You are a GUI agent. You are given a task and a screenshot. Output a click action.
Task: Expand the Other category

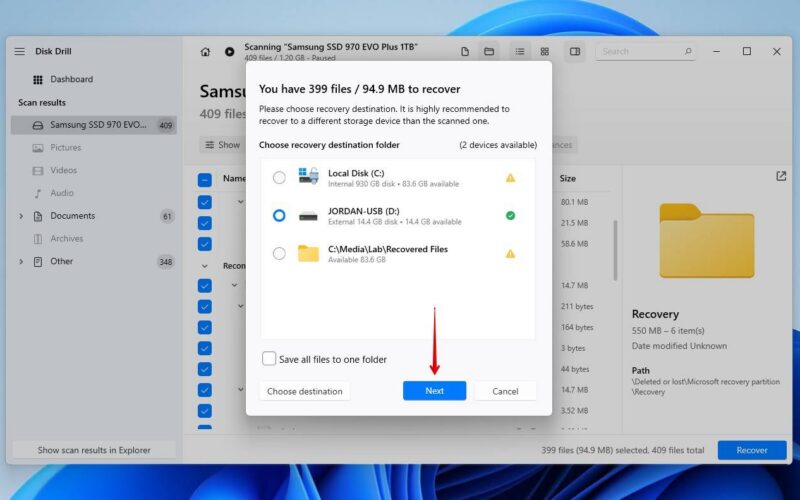[21, 262]
